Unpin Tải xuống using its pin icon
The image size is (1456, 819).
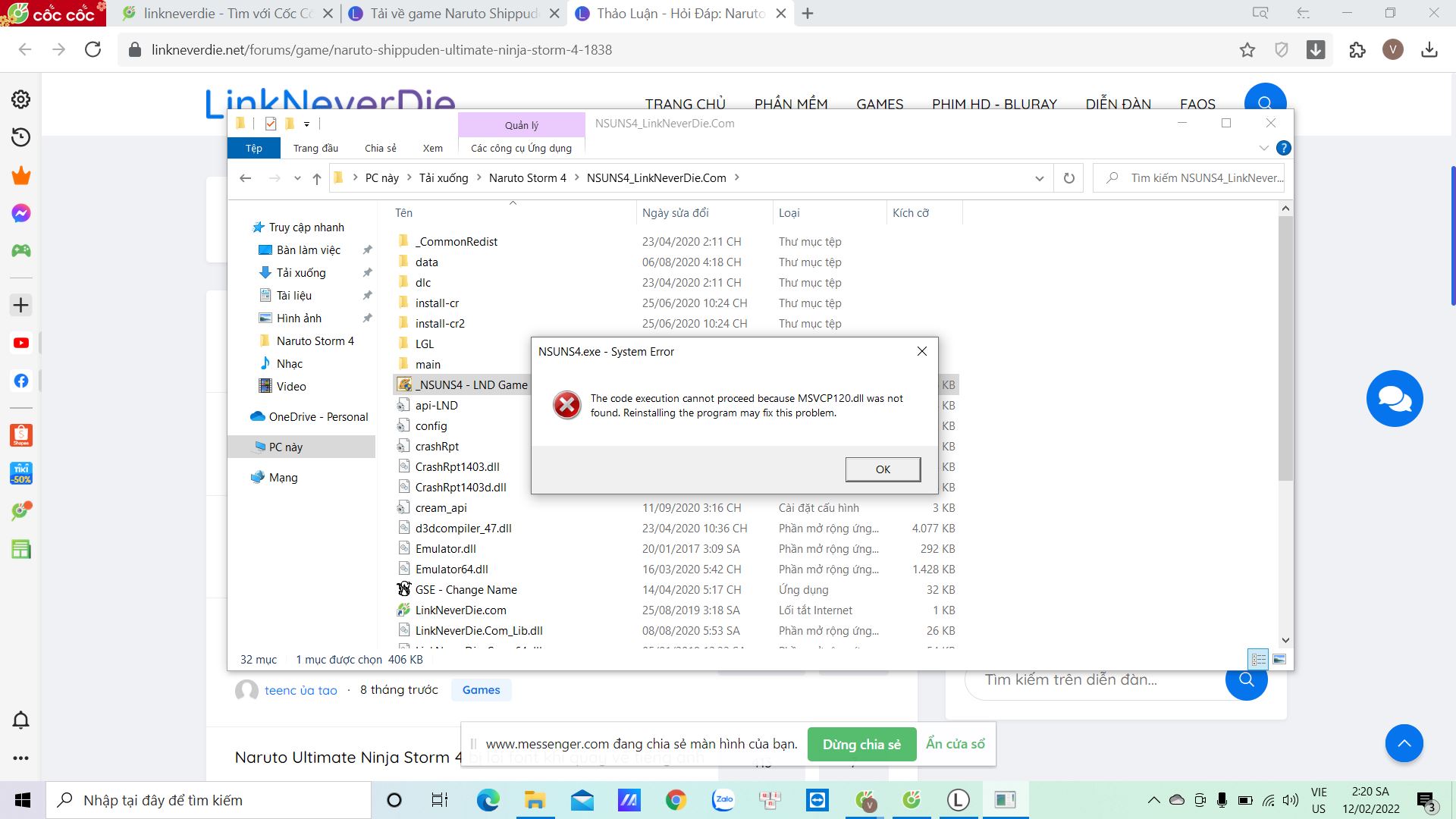pyautogui.click(x=368, y=272)
